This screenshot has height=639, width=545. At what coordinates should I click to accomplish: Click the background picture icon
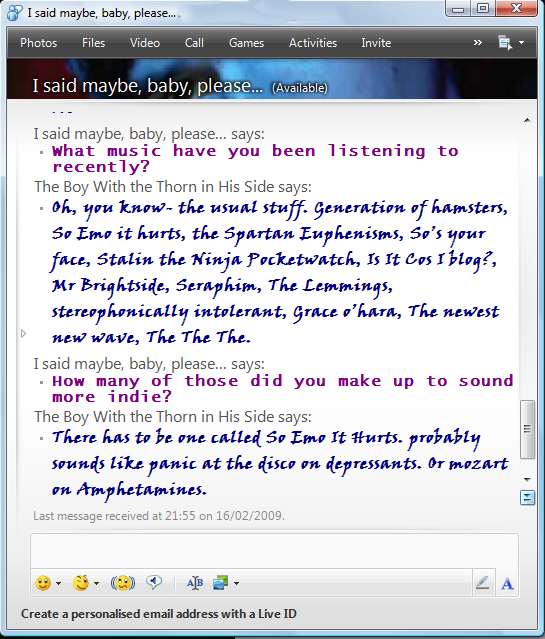pyautogui.click(x=221, y=583)
